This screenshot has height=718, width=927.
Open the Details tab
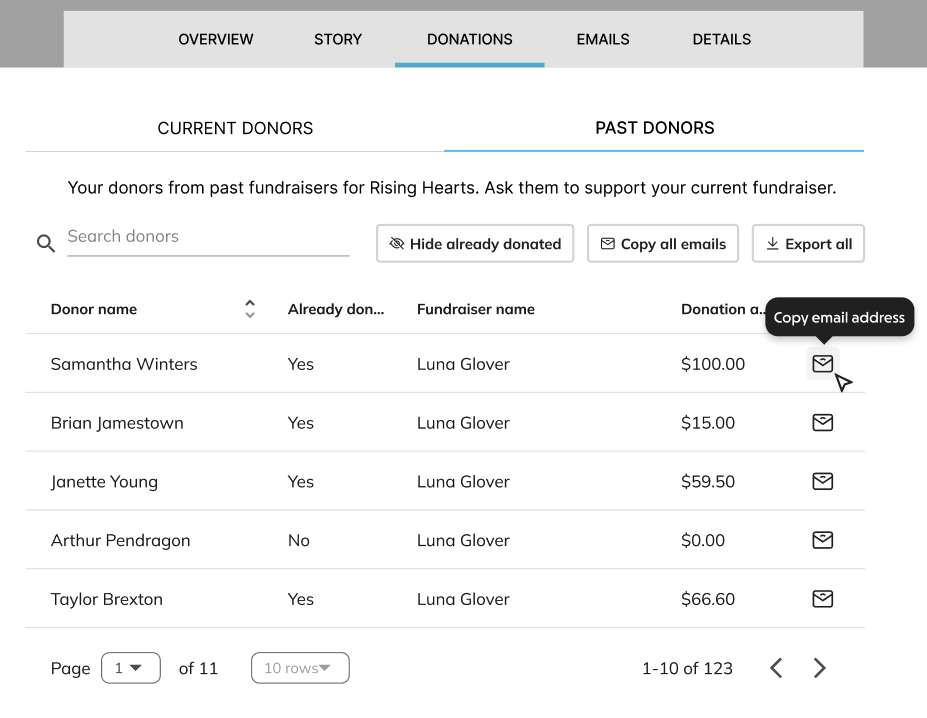[x=721, y=40]
